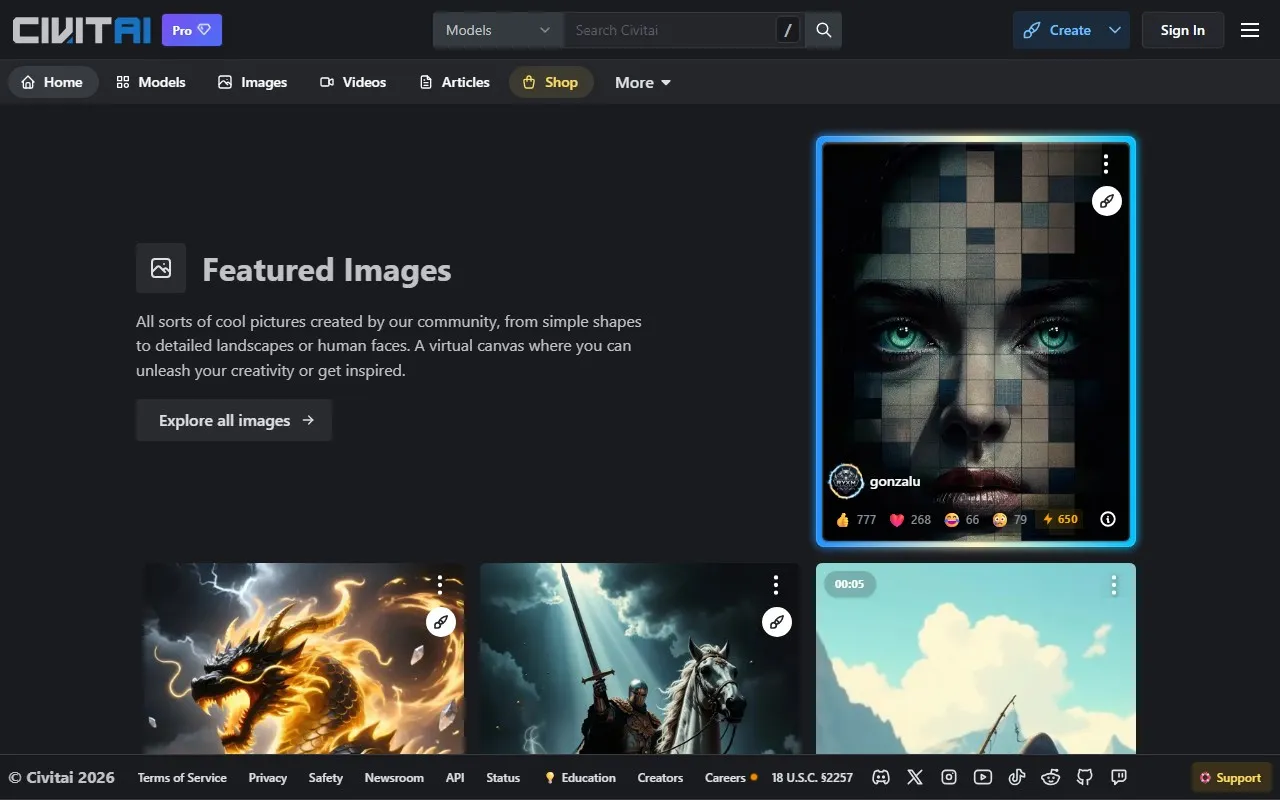Open the Twitch icon in footer
The width and height of the screenshot is (1280, 800).
1119,777
